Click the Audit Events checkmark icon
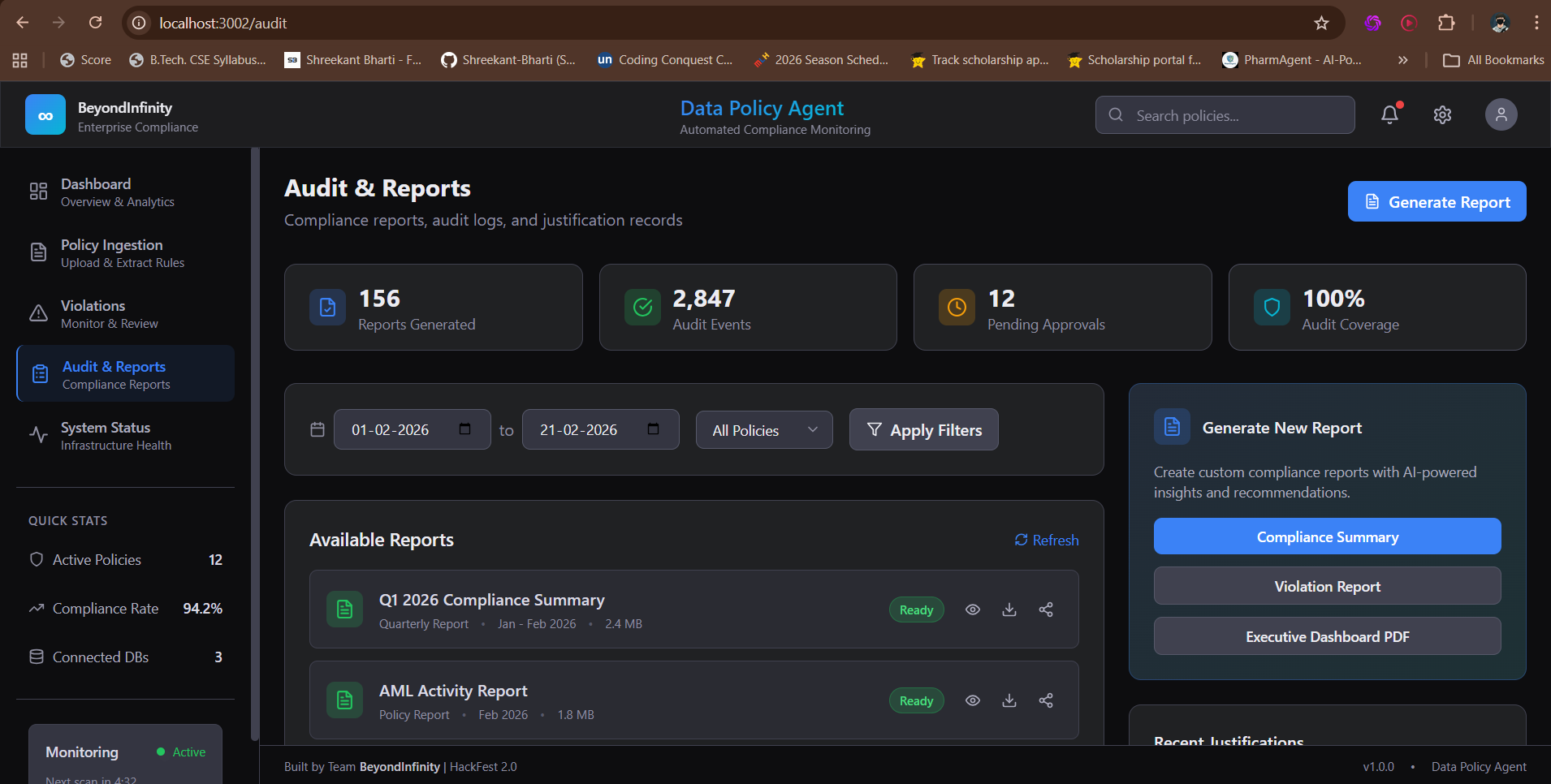The image size is (1551, 784). [x=642, y=308]
